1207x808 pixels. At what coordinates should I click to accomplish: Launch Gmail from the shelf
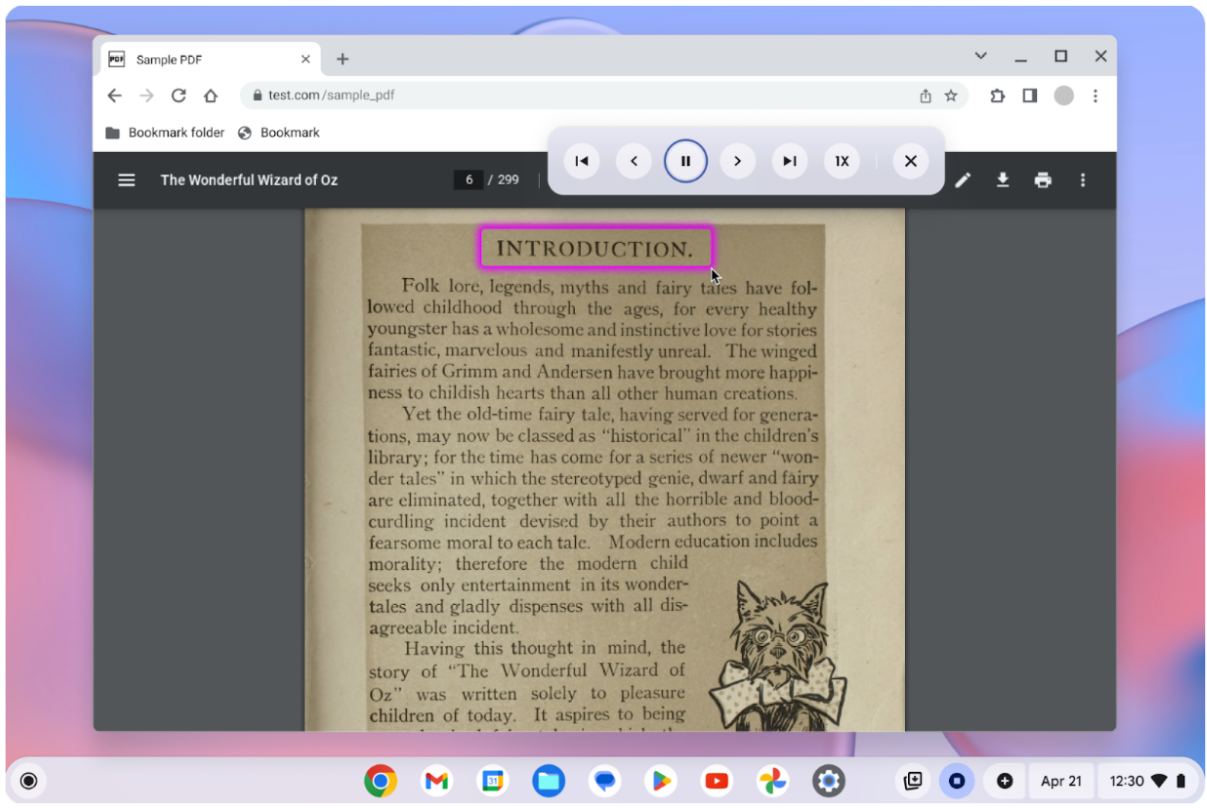point(436,781)
